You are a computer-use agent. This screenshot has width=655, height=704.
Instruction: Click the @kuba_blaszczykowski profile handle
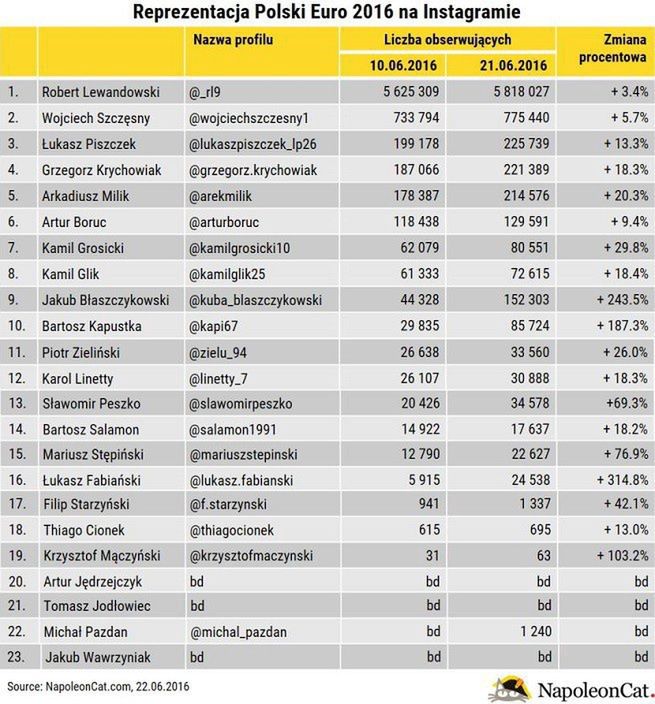click(255, 300)
